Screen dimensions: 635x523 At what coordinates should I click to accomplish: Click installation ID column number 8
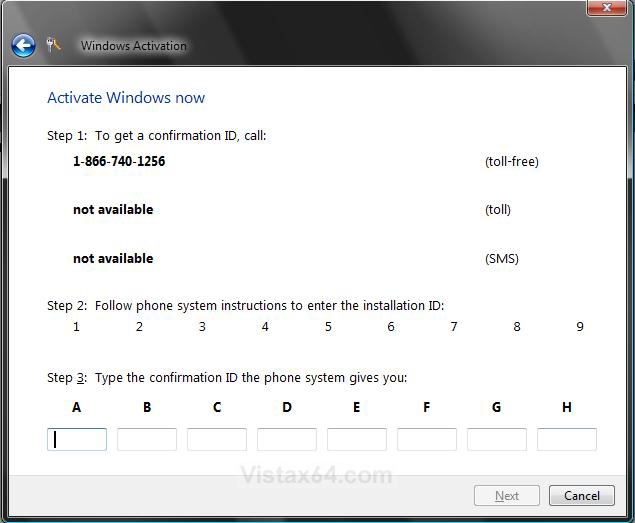(x=517, y=327)
